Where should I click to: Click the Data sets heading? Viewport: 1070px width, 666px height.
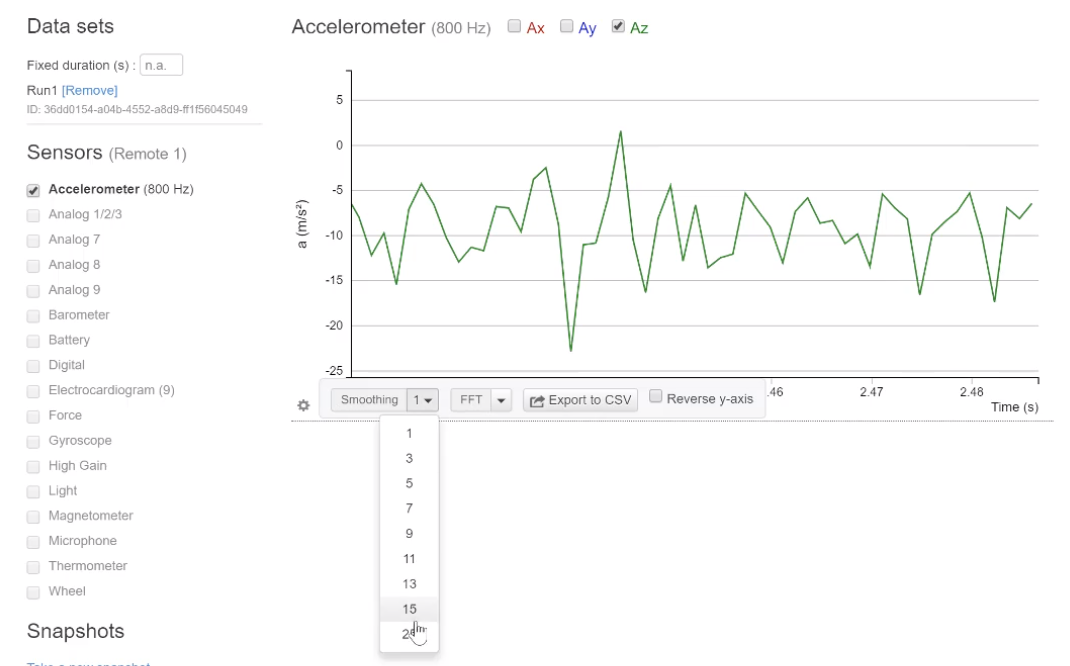pyautogui.click(x=70, y=26)
